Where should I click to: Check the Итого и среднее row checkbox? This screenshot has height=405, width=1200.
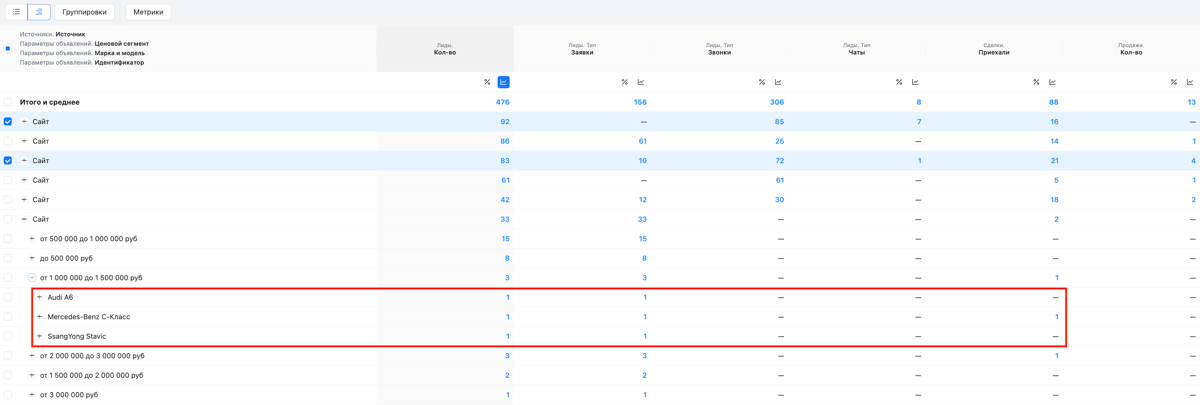[x=8, y=102]
